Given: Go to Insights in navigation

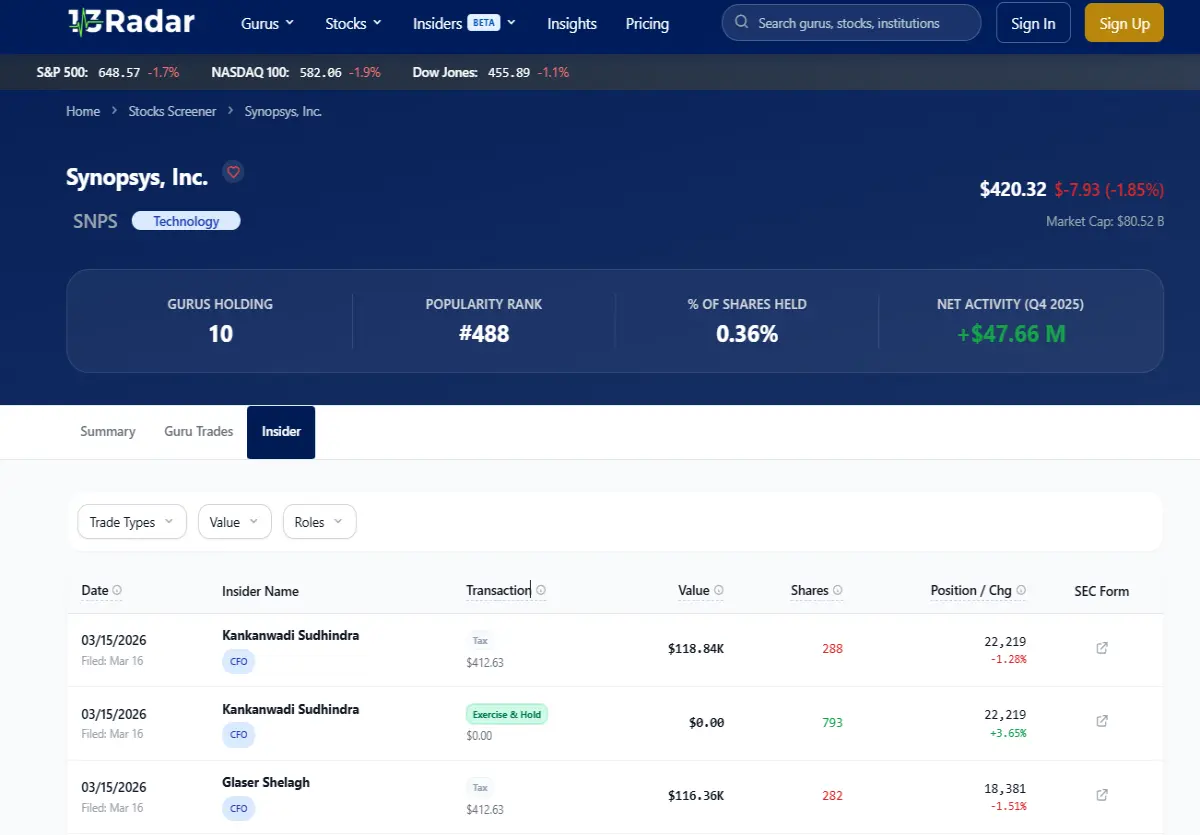Looking at the screenshot, I should (572, 23).
